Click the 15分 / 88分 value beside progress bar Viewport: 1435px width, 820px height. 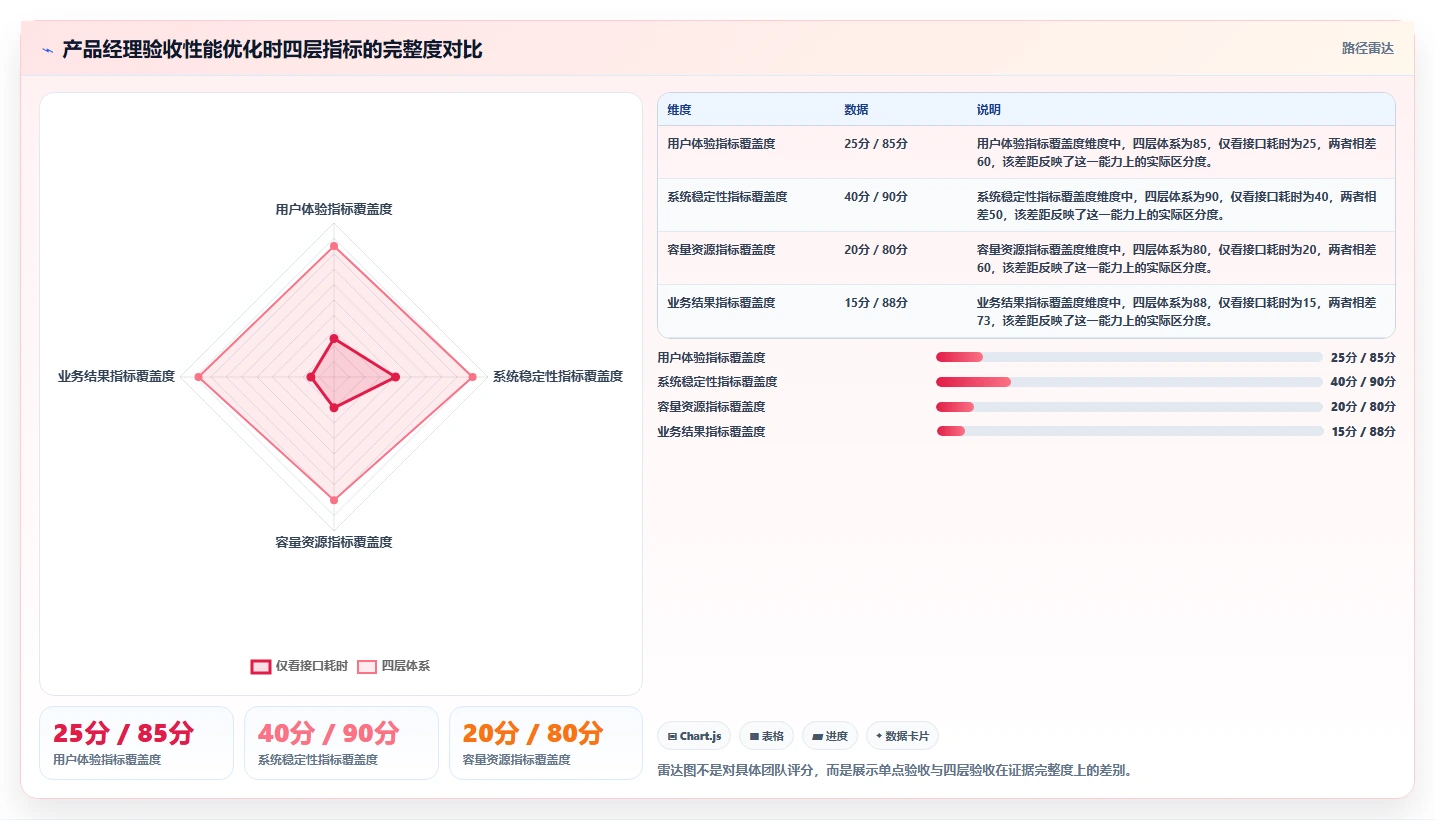pos(1363,432)
